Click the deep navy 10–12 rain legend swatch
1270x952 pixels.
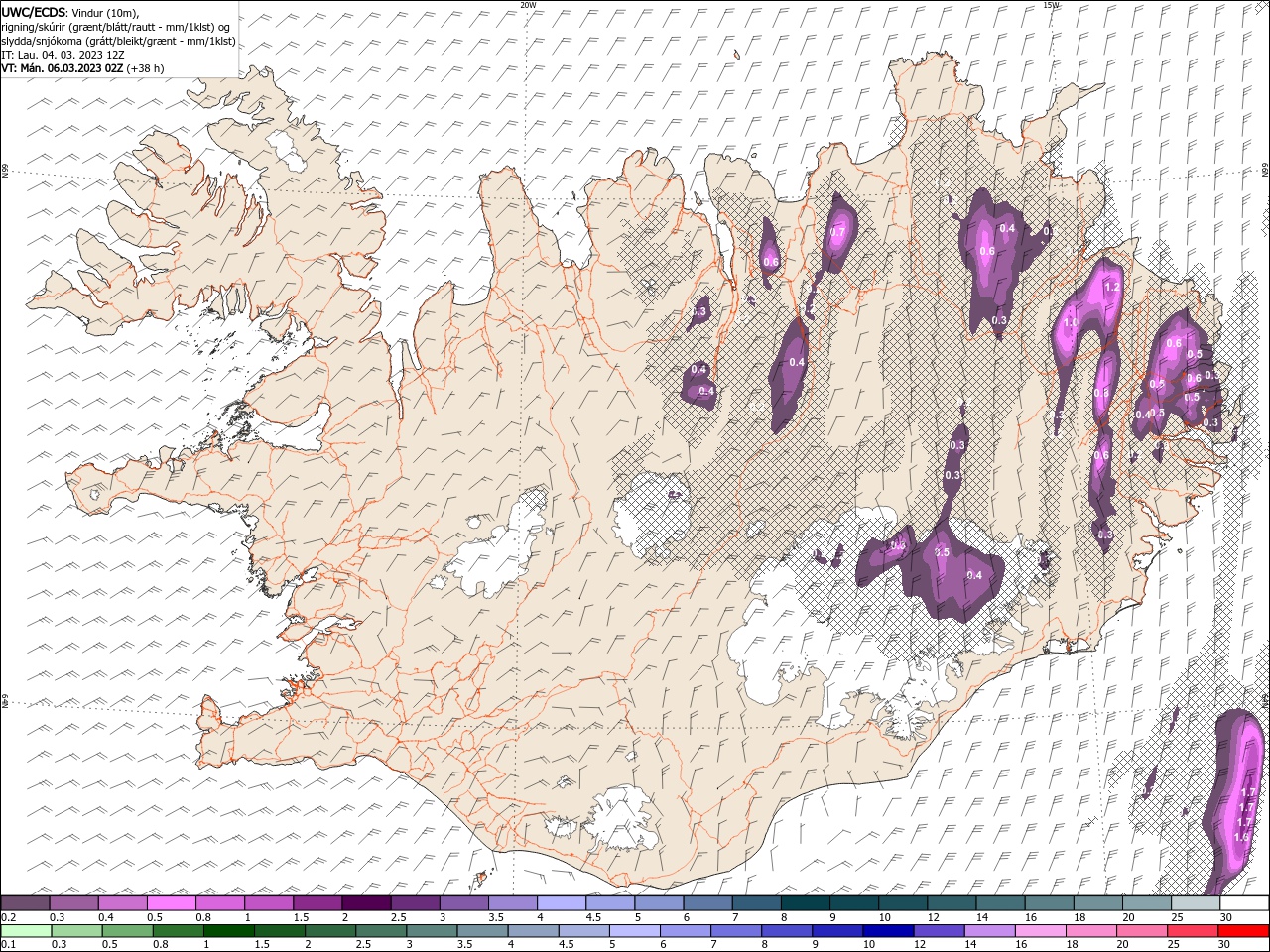point(888,931)
